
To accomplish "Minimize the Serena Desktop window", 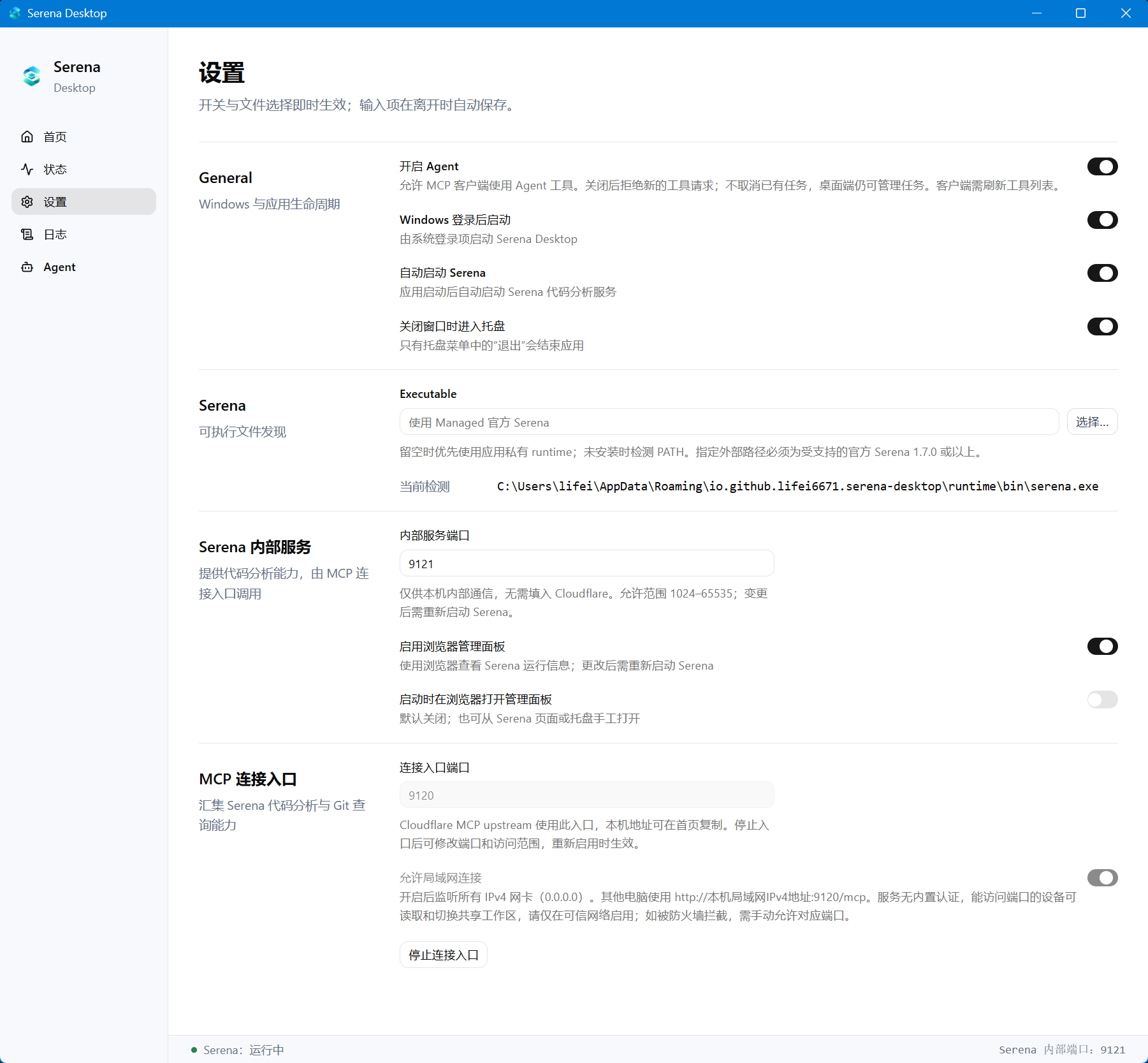I will point(1037,13).
